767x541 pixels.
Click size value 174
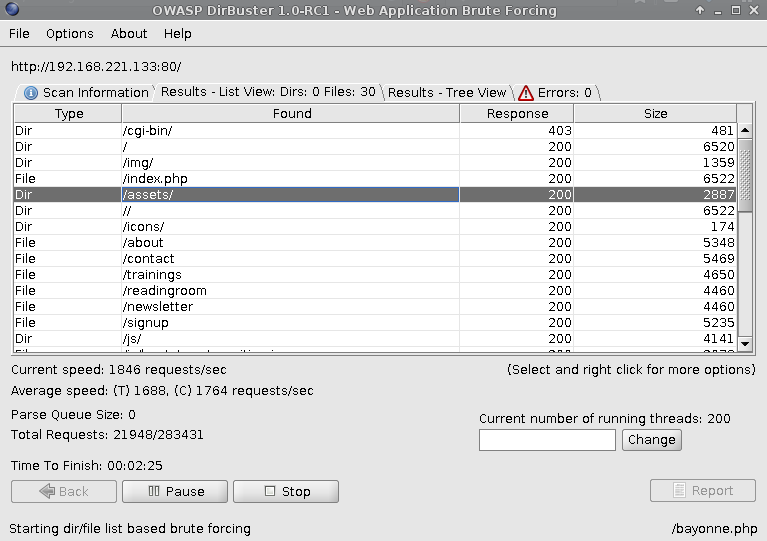722,226
